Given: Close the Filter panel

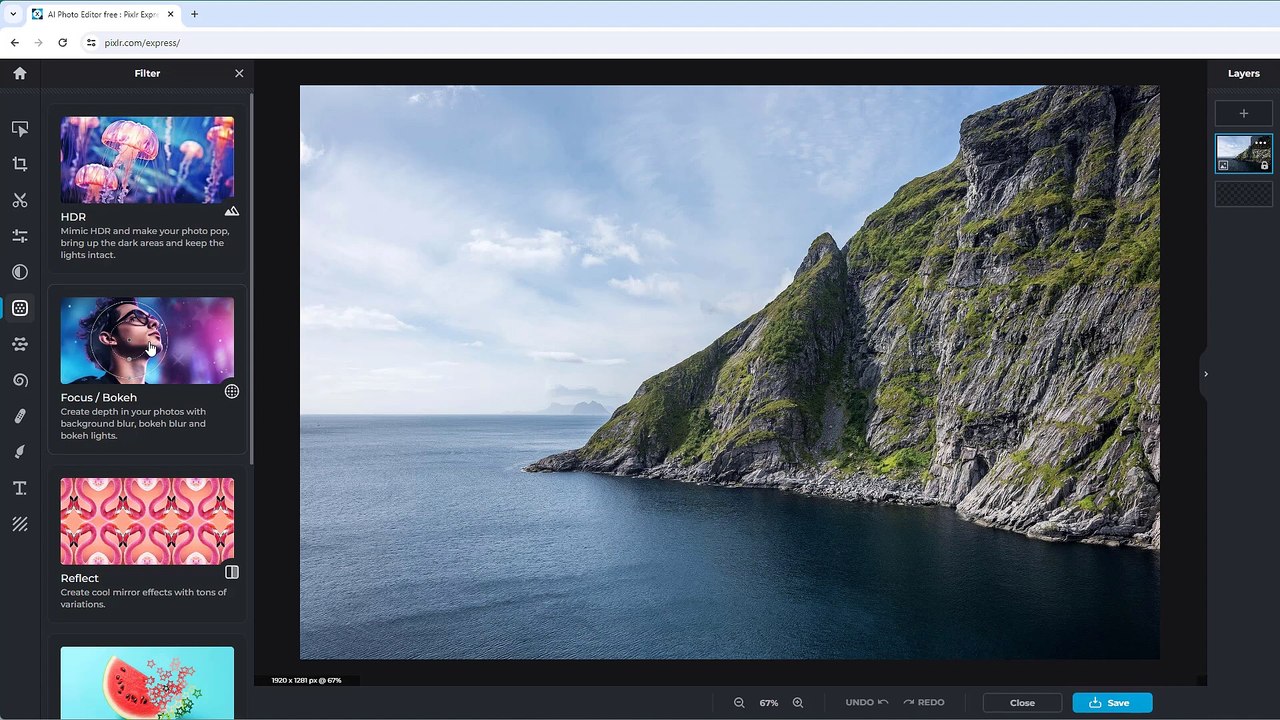Looking at the screenshot, I should tap(239, 73).
